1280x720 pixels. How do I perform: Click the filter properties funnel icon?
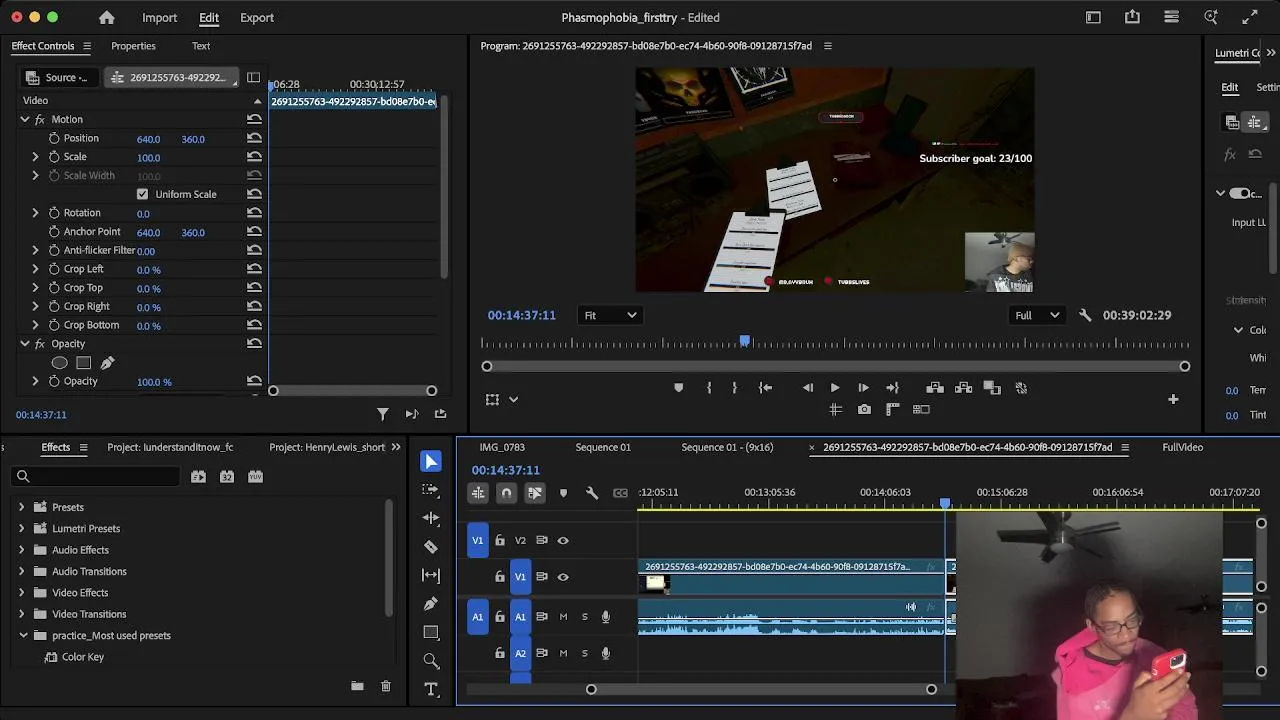(382, 414)
